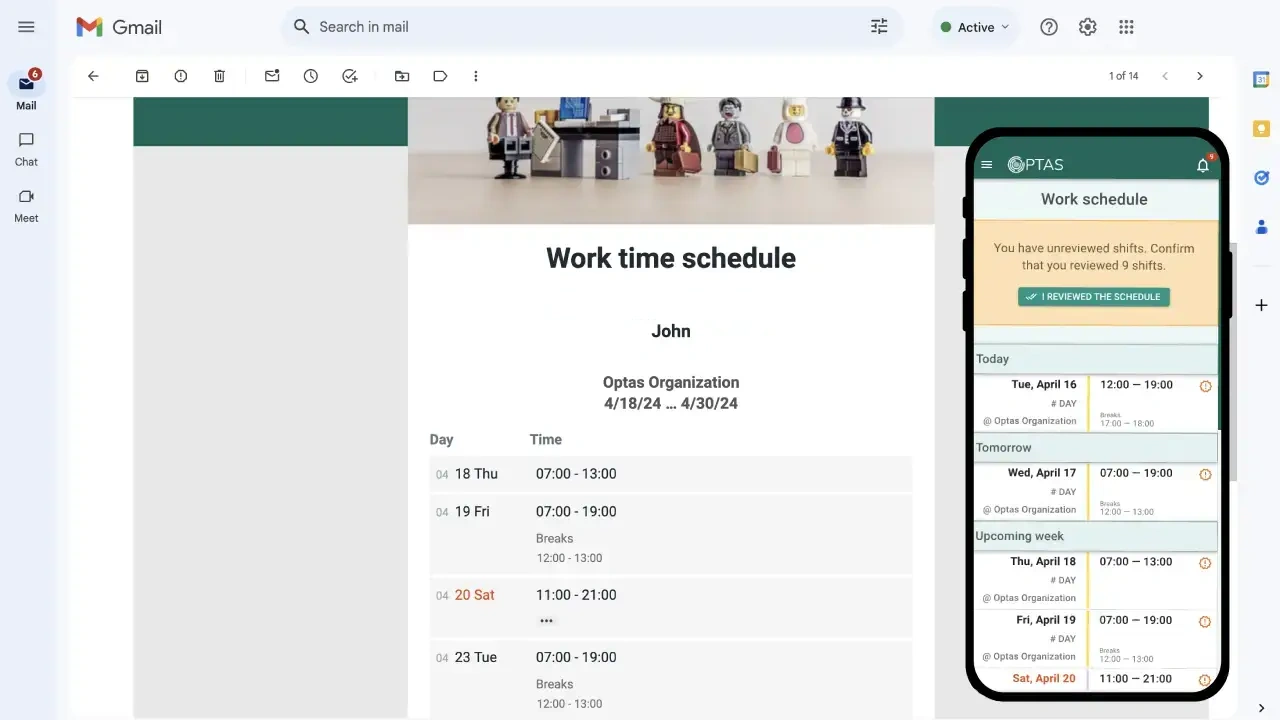The width and height of the screenshot is (1280, 720).
Task: Go back to the inbox list
Action: tap(93, 76)
